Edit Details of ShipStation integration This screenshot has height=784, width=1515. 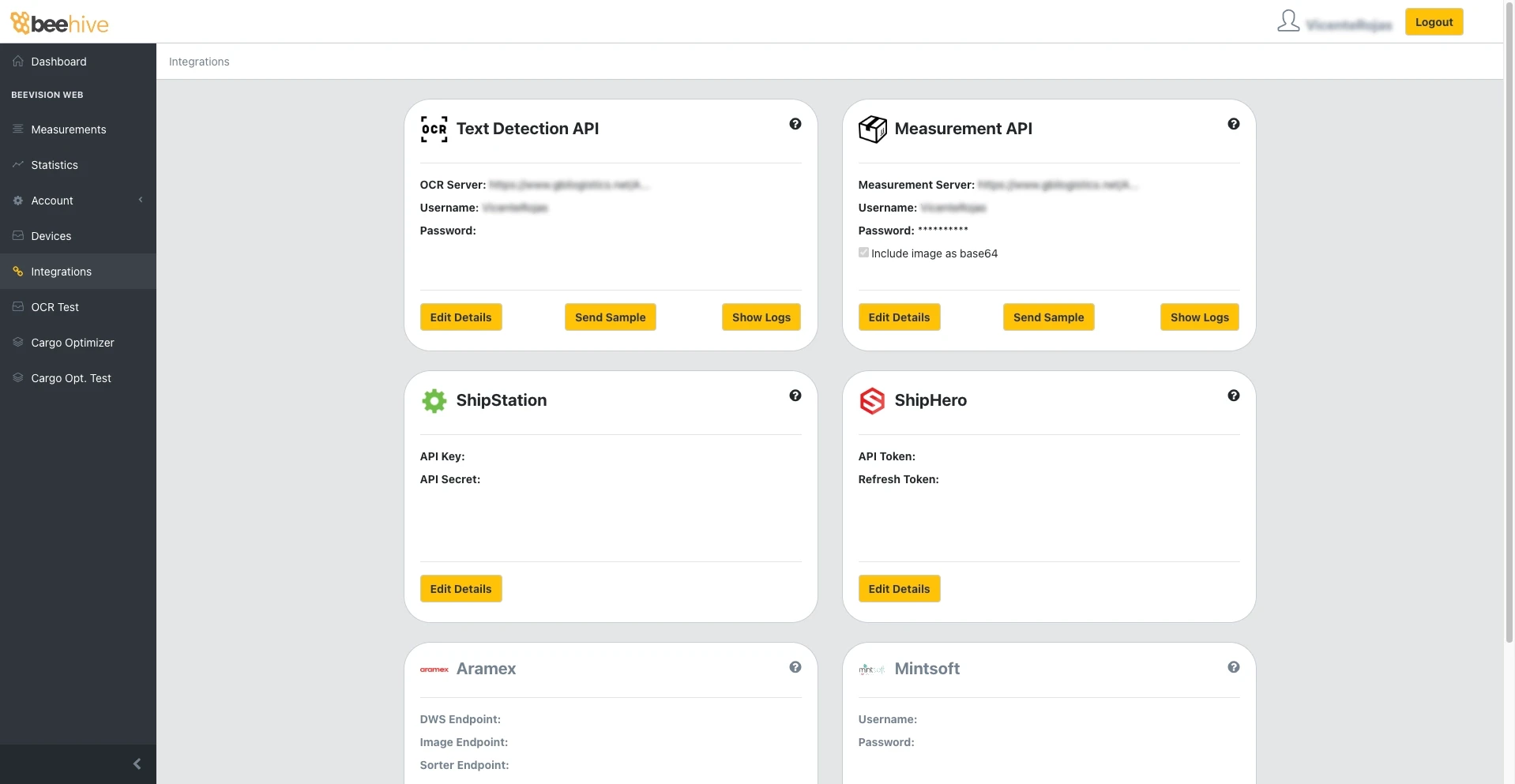(x=461, y=589)
